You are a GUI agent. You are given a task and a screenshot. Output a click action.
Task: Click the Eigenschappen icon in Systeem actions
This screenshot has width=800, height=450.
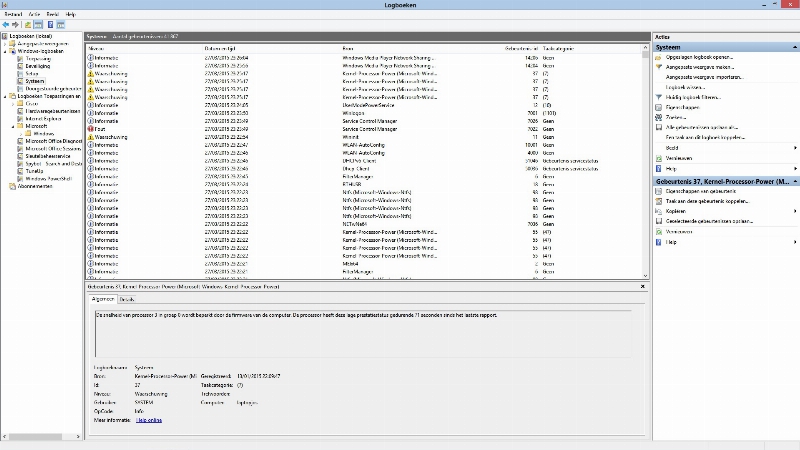click(659, 107)
